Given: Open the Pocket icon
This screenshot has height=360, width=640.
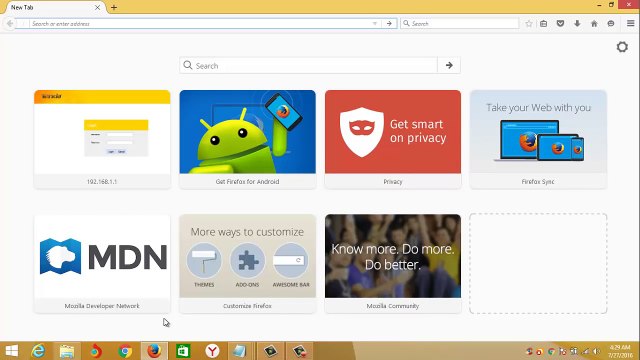Looking at the screenshot, I should tap(560, 24).
